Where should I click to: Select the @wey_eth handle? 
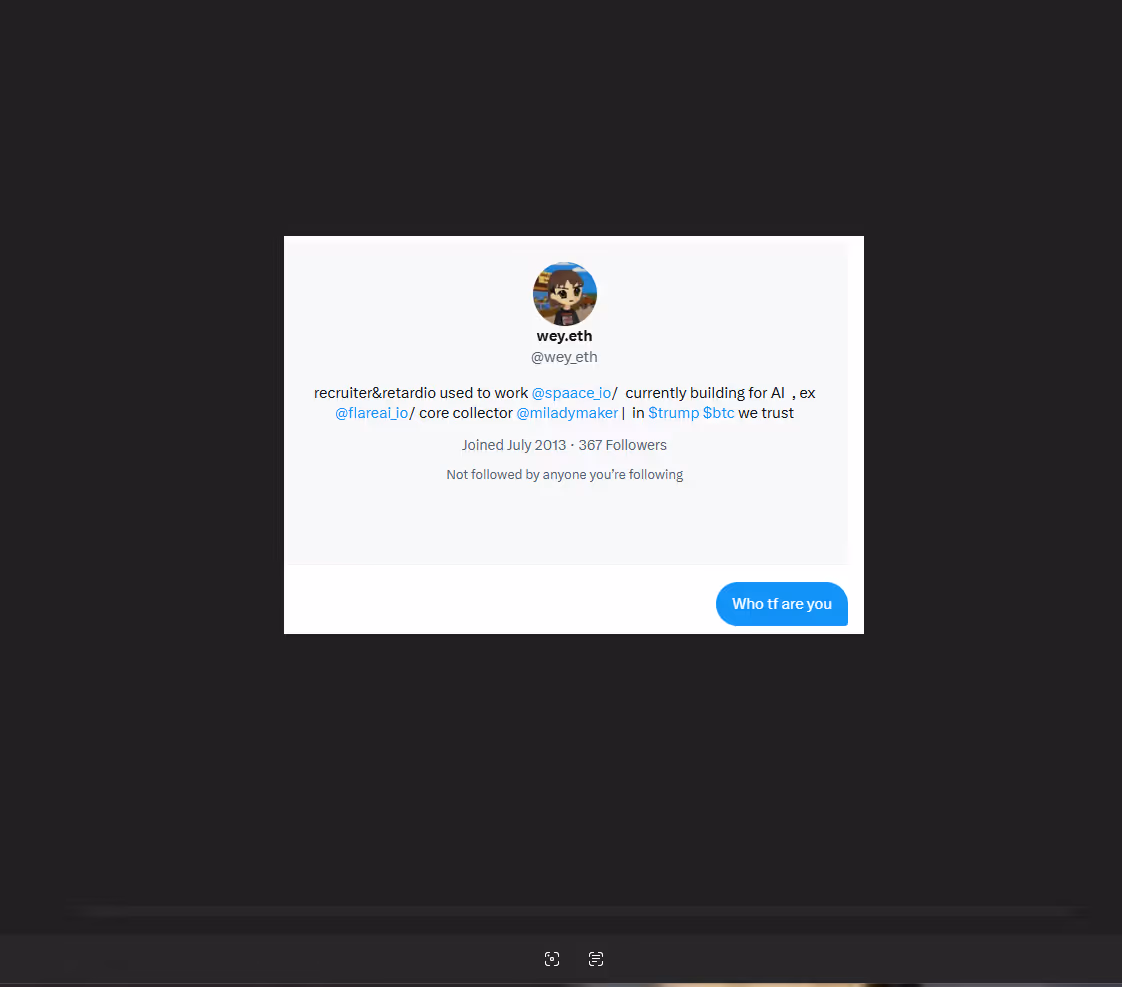(564, 357)
